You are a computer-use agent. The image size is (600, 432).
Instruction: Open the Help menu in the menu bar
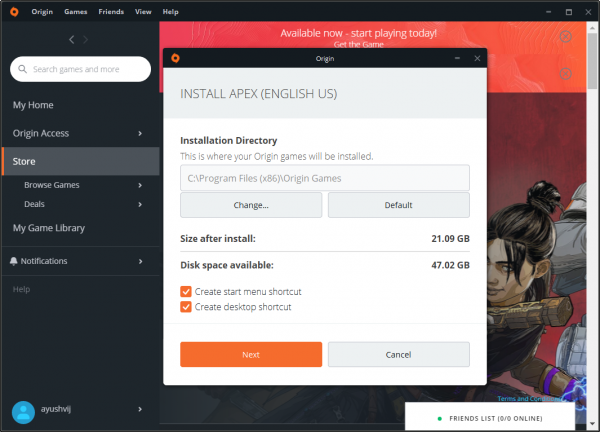coord(170,12)
